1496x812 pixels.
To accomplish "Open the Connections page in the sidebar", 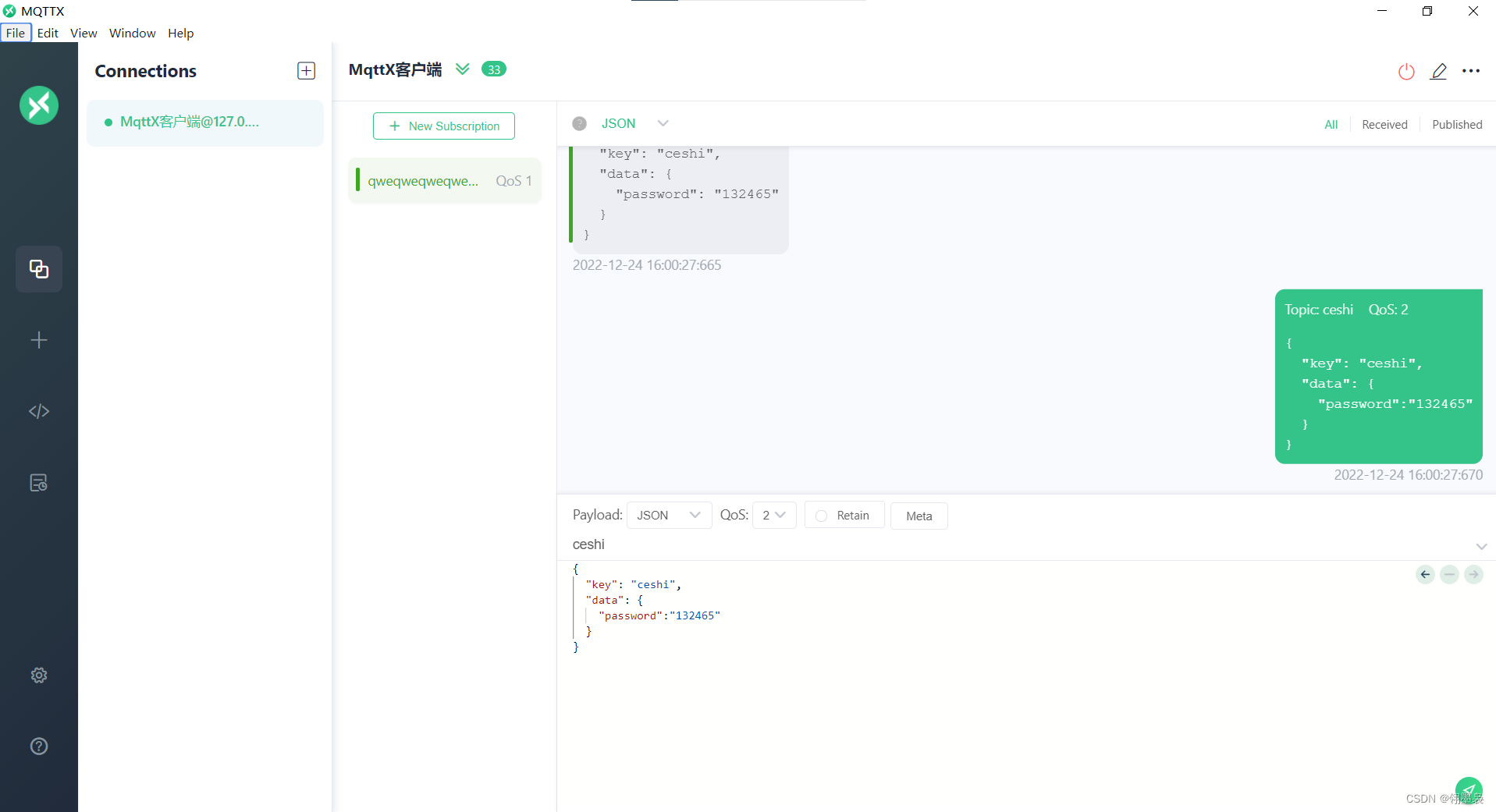I will pyautogui.click(x=39, y=269).
